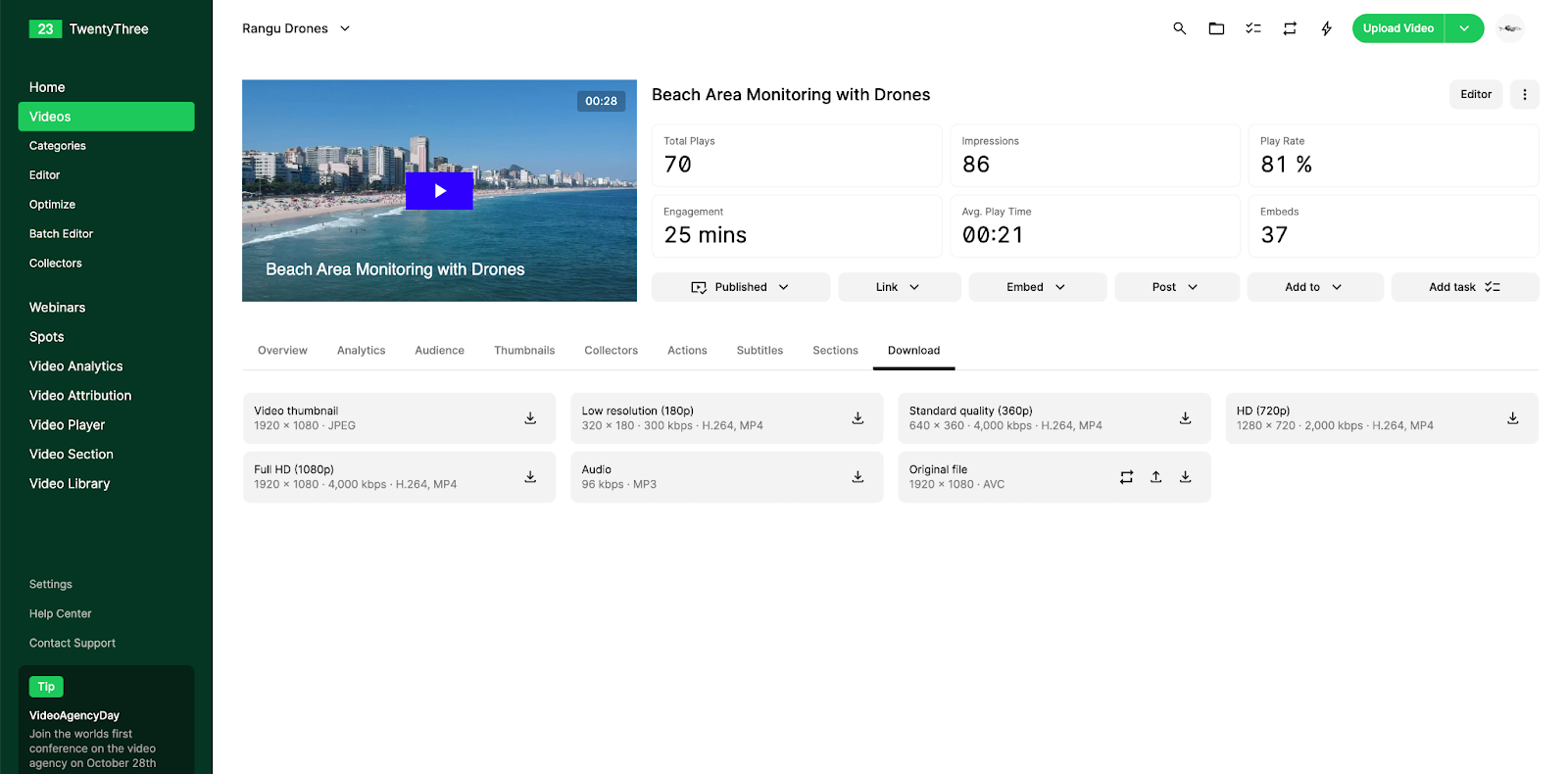Open the Editor button next to title
The image size is (1568, 774).
pos(1476,94)
